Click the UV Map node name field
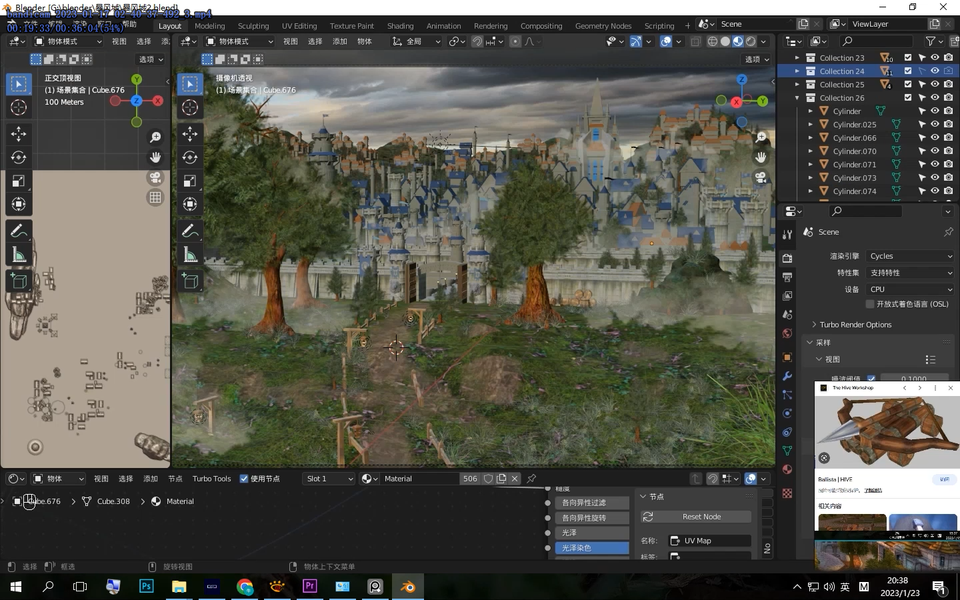Viewport: 960px width, 600px height. coord(710,541)
